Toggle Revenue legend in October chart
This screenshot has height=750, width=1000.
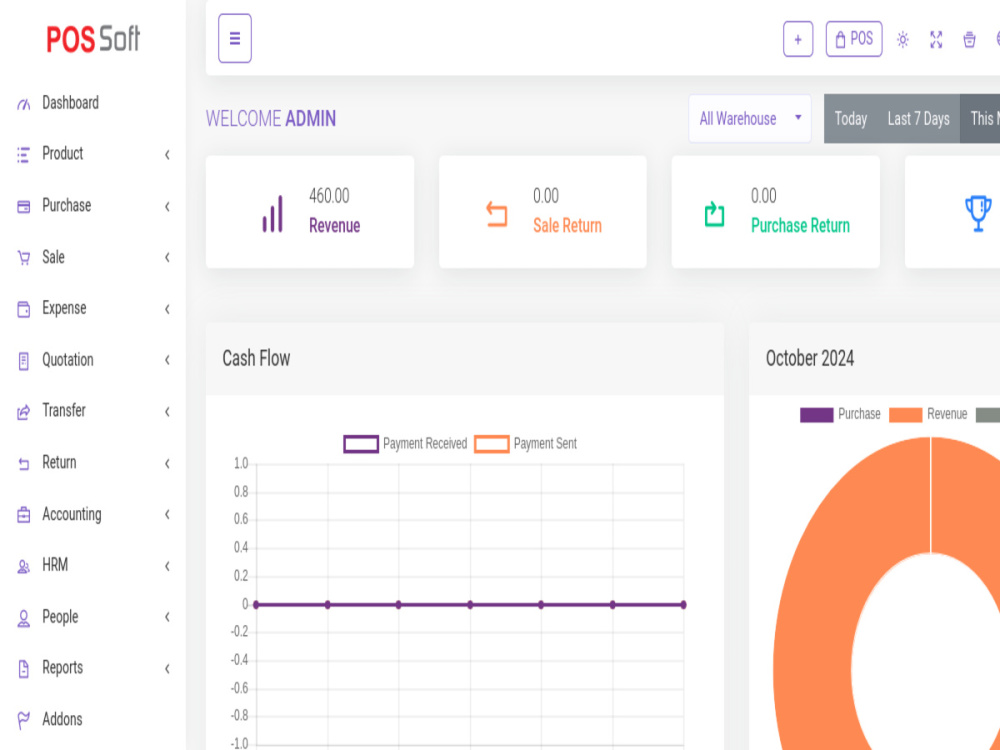tap(929, 415)
